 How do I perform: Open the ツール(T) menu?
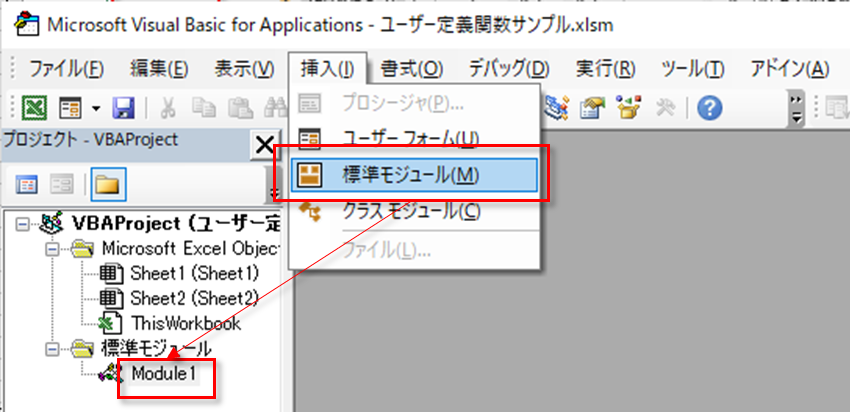(x=693, y=69)
